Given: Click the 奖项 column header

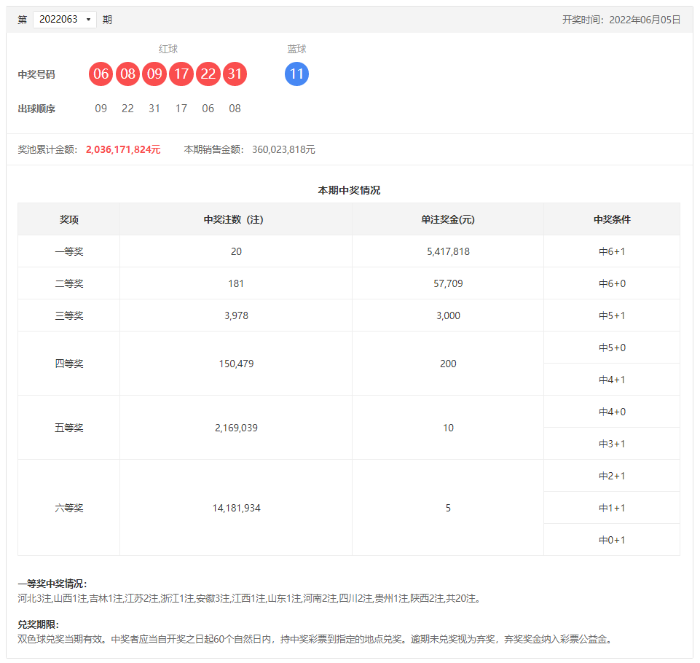Looking at the screenshot, I should [69, 219].
